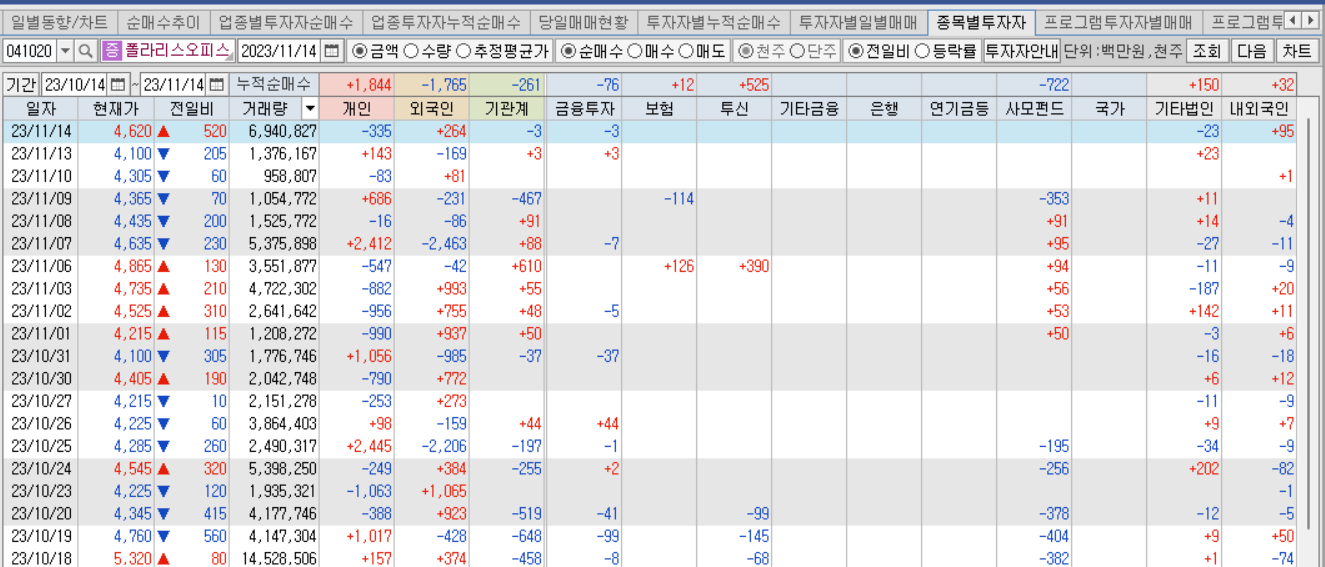Click the 기타법인 column header
Viewport: 1325px width, 567px height.
point(1183,109)
